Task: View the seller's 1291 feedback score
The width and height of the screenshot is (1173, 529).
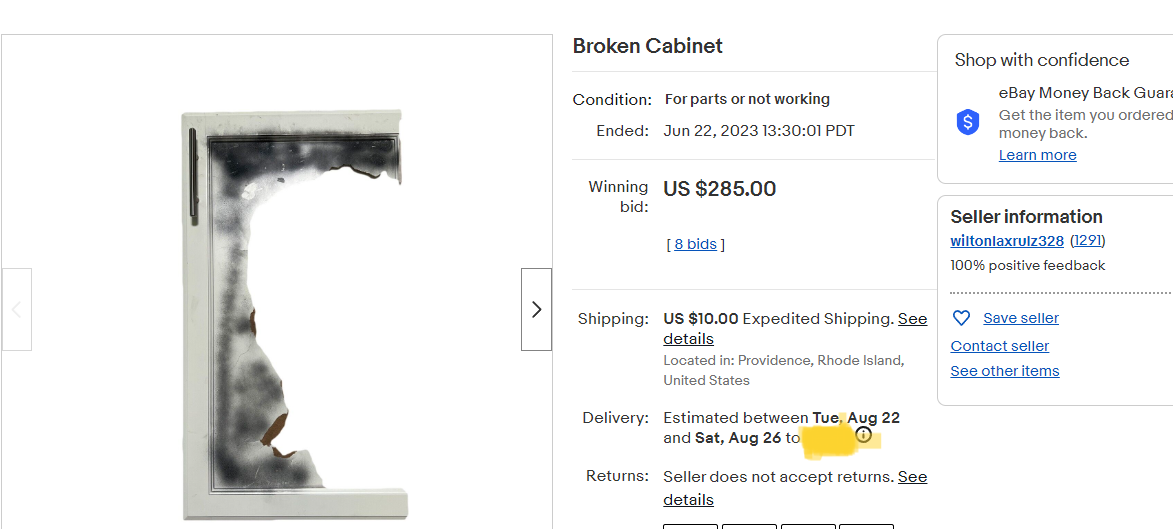Action: point(1088,241)
